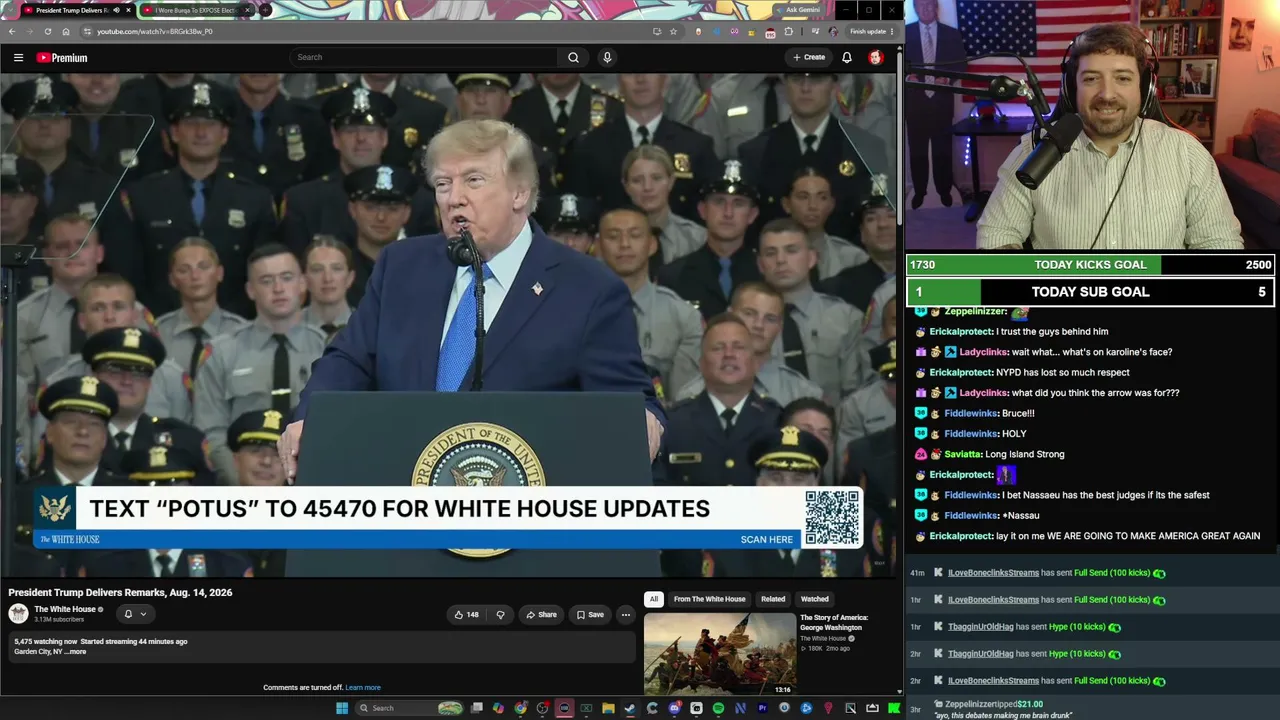
Task: Dislike the Trump remarks video
Action: pos(500,615)
